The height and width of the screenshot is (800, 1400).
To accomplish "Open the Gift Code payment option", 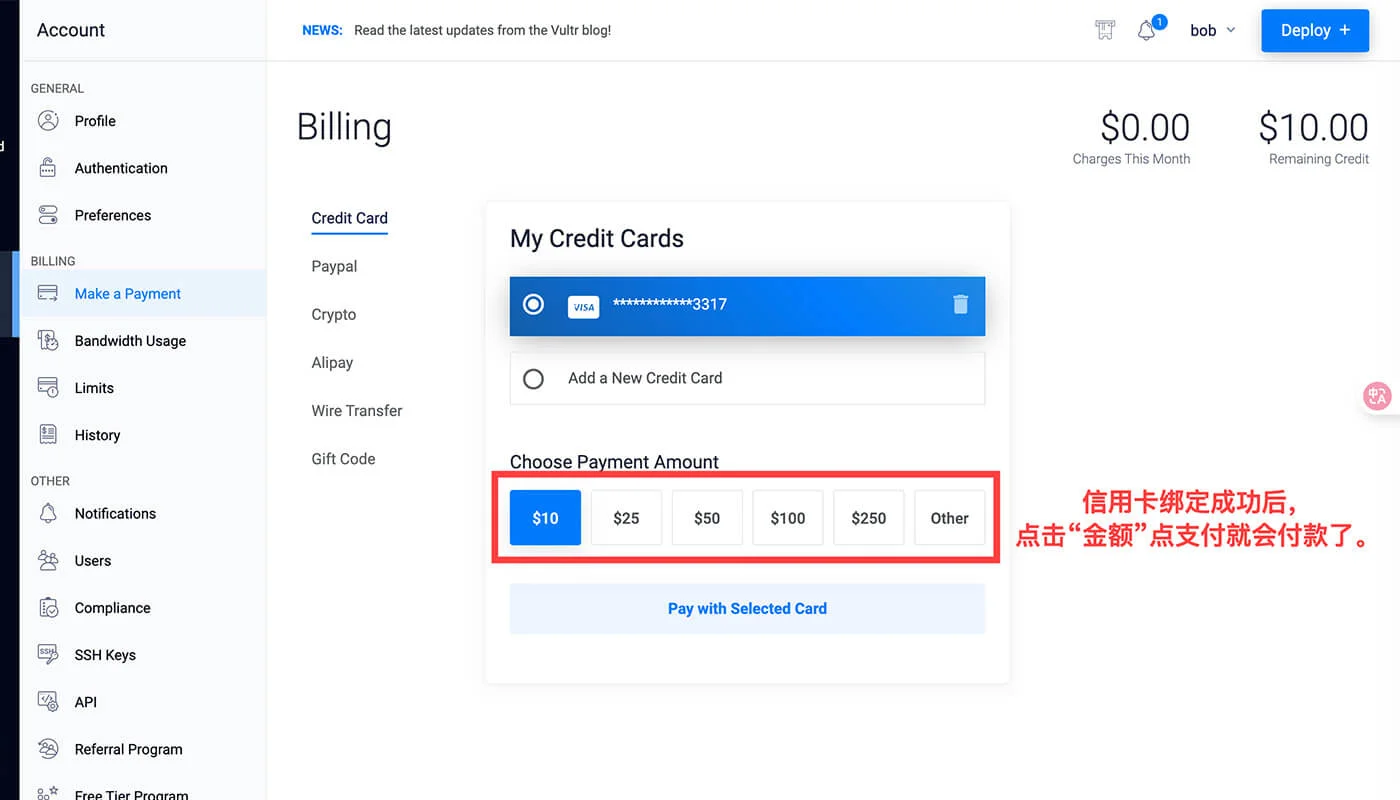I will (343, 459).
